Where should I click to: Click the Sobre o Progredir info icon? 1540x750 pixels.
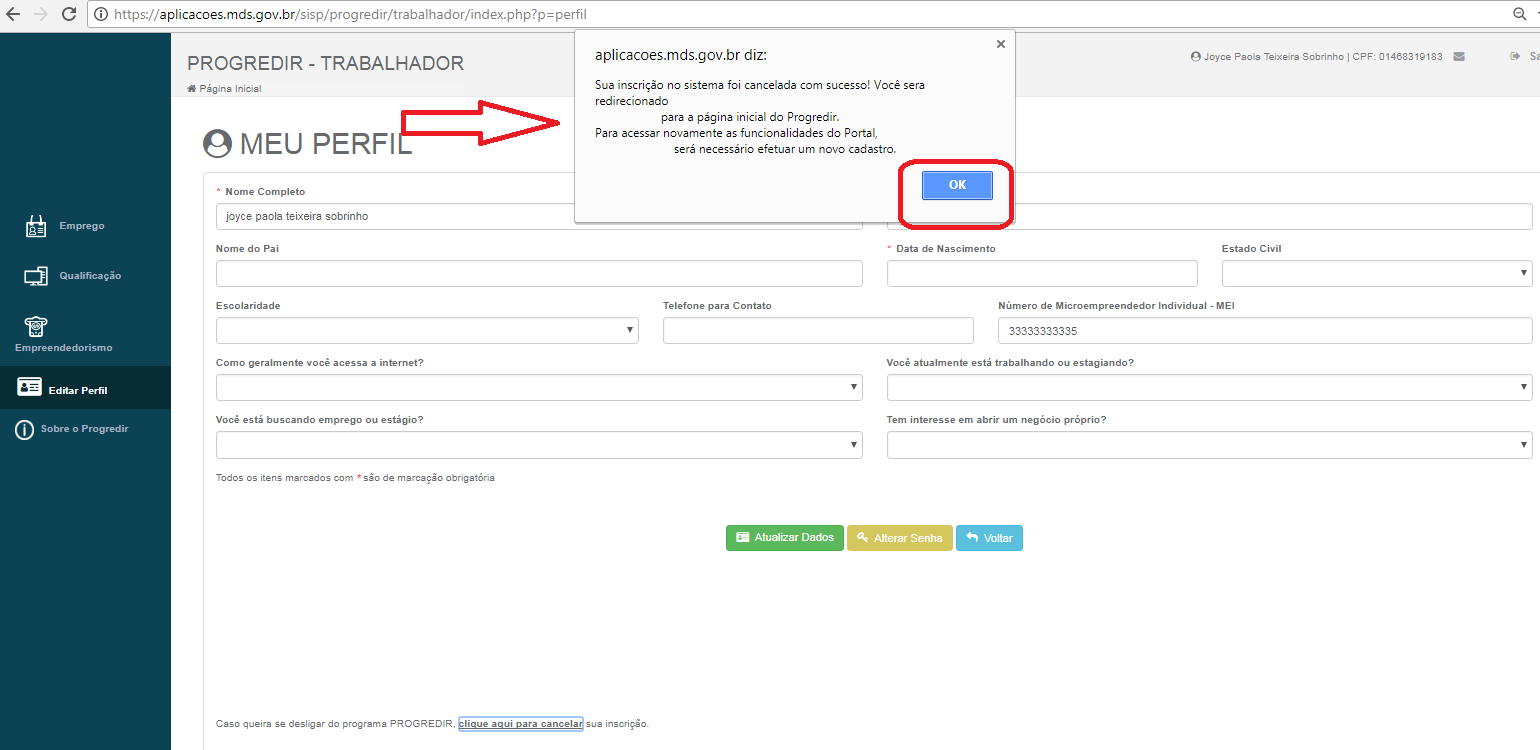pos(24,429)
